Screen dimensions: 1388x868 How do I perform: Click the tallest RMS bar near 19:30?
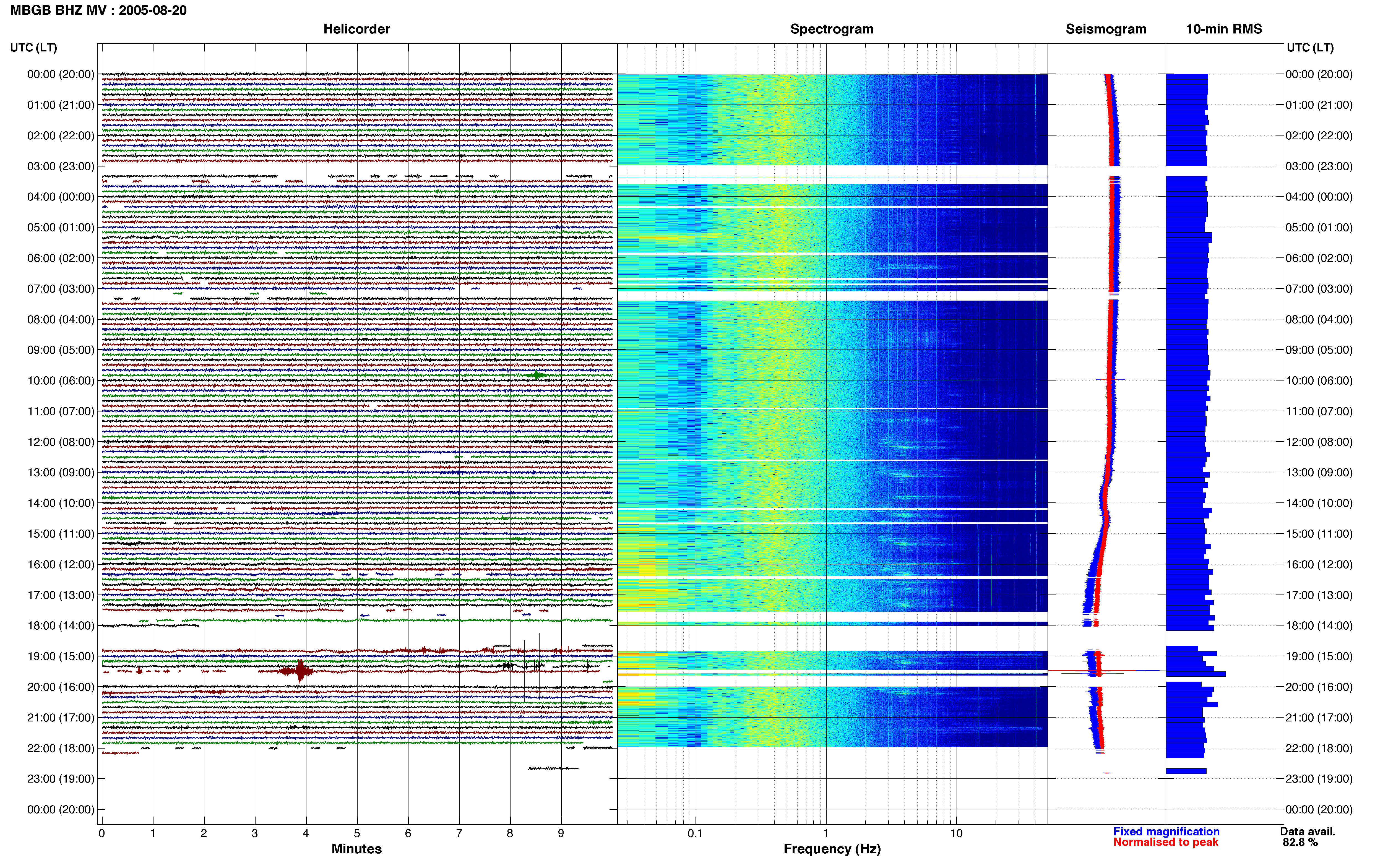coord(1196,674)
